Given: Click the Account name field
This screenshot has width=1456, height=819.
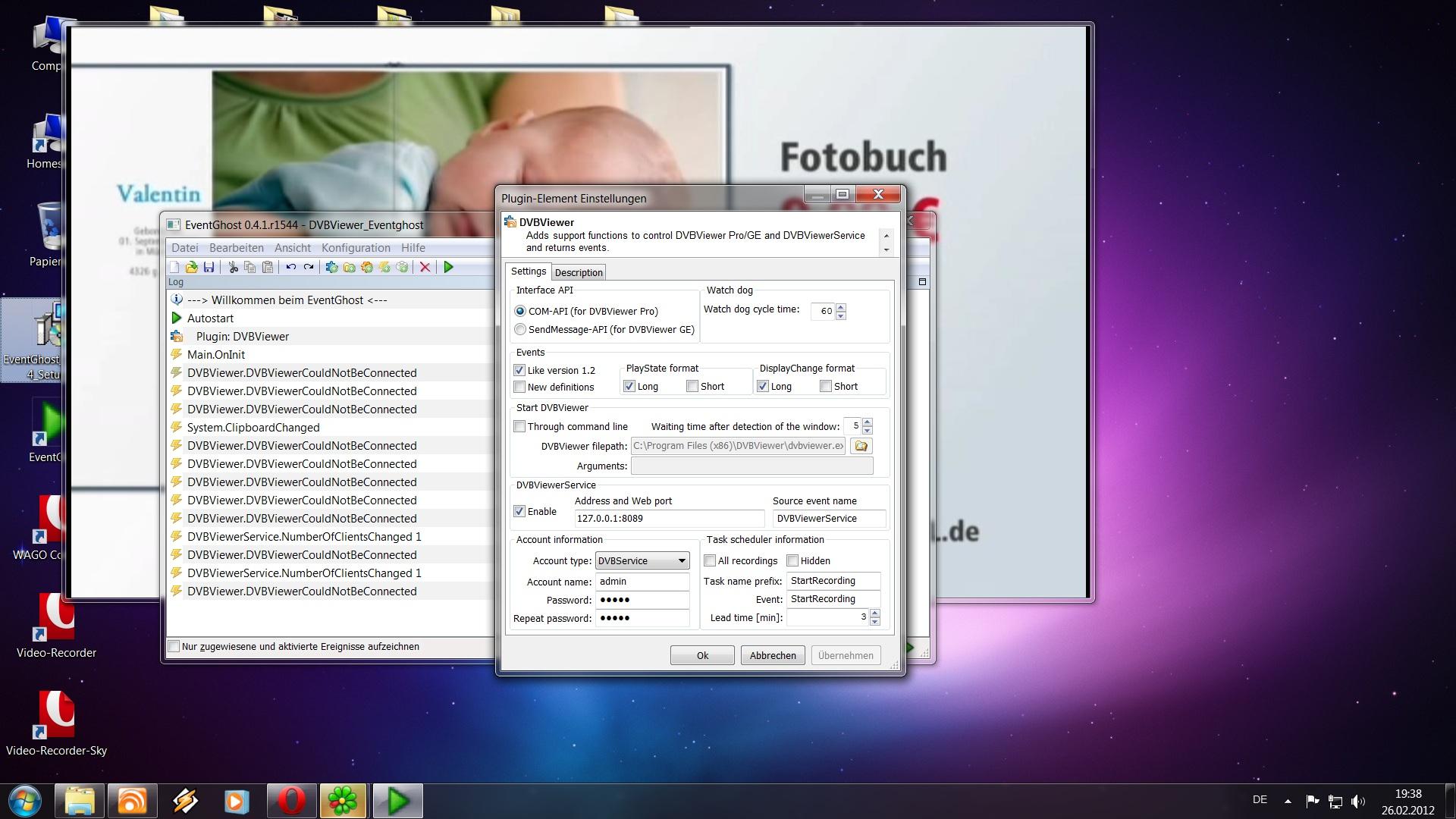Looking at the screenshot, I should (642, 582).
